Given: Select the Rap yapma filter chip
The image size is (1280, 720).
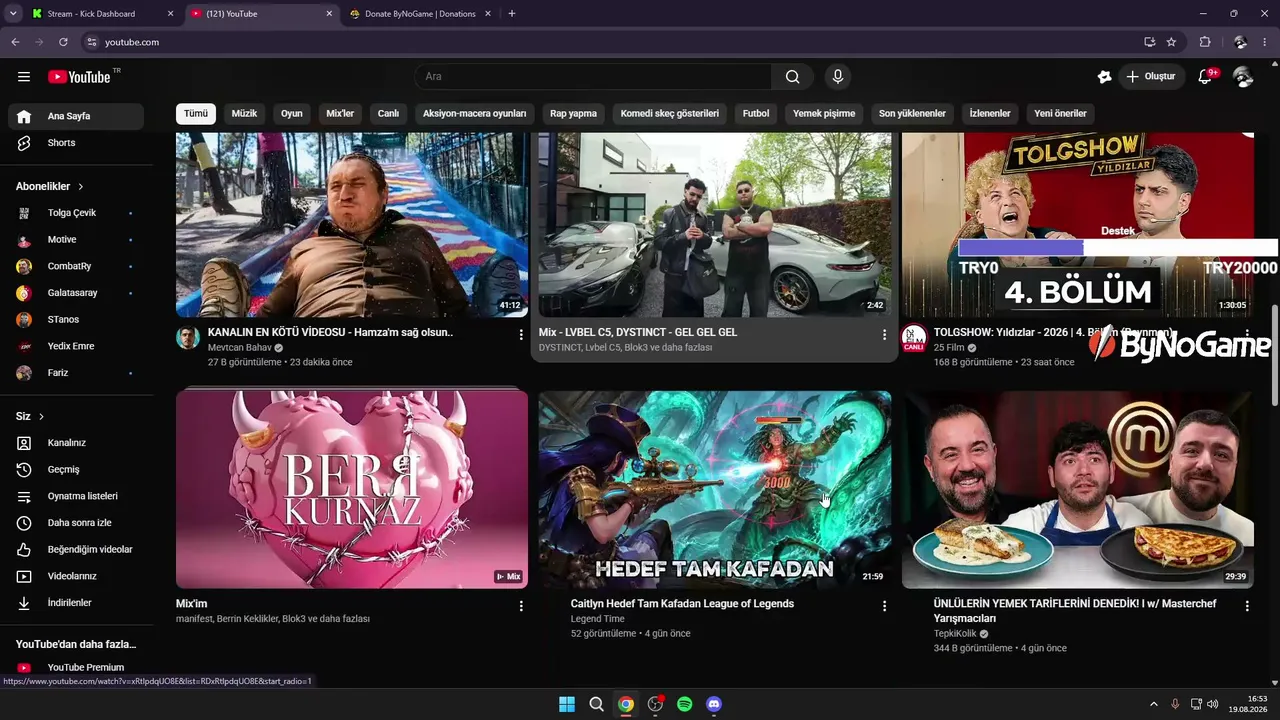Looking at the screenshot, I should [x=573, y=114].
